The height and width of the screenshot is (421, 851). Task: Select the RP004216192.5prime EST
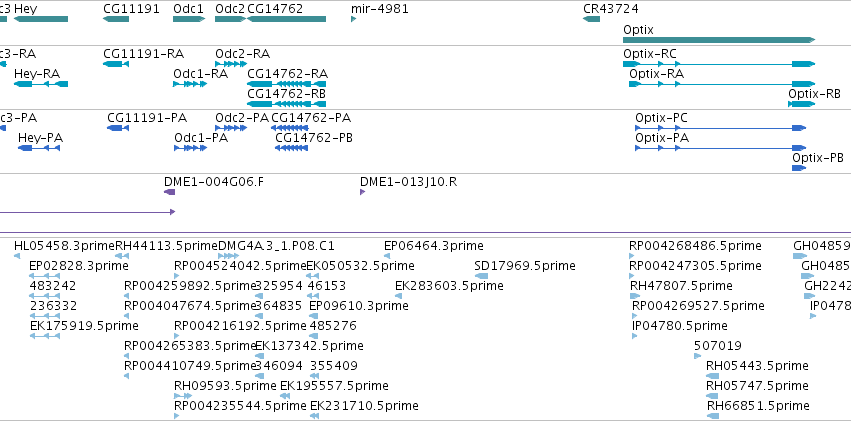click(x=176, y=336)
